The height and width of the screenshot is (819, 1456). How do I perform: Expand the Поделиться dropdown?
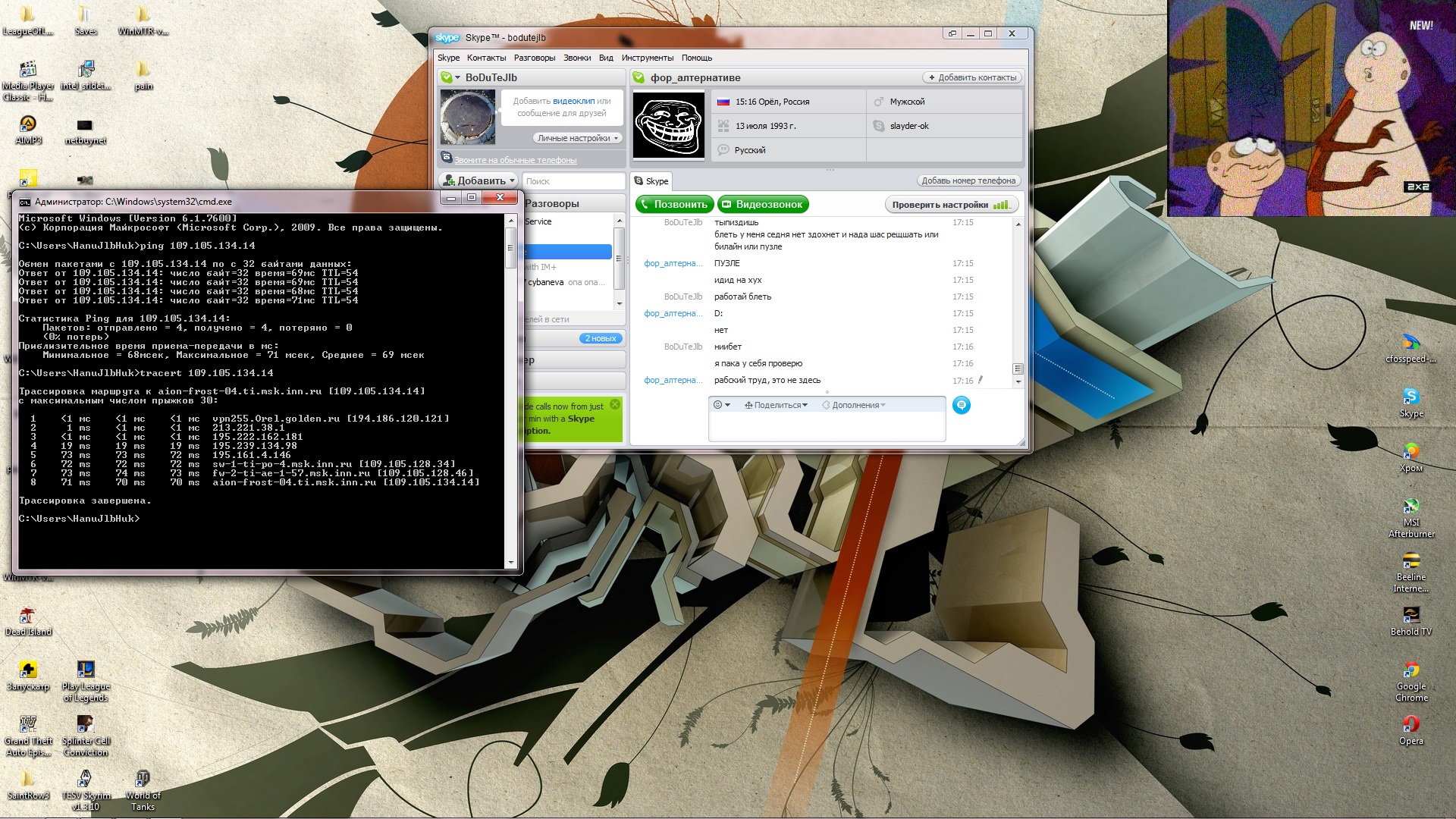pyautogui.click(x=776, y=405)
